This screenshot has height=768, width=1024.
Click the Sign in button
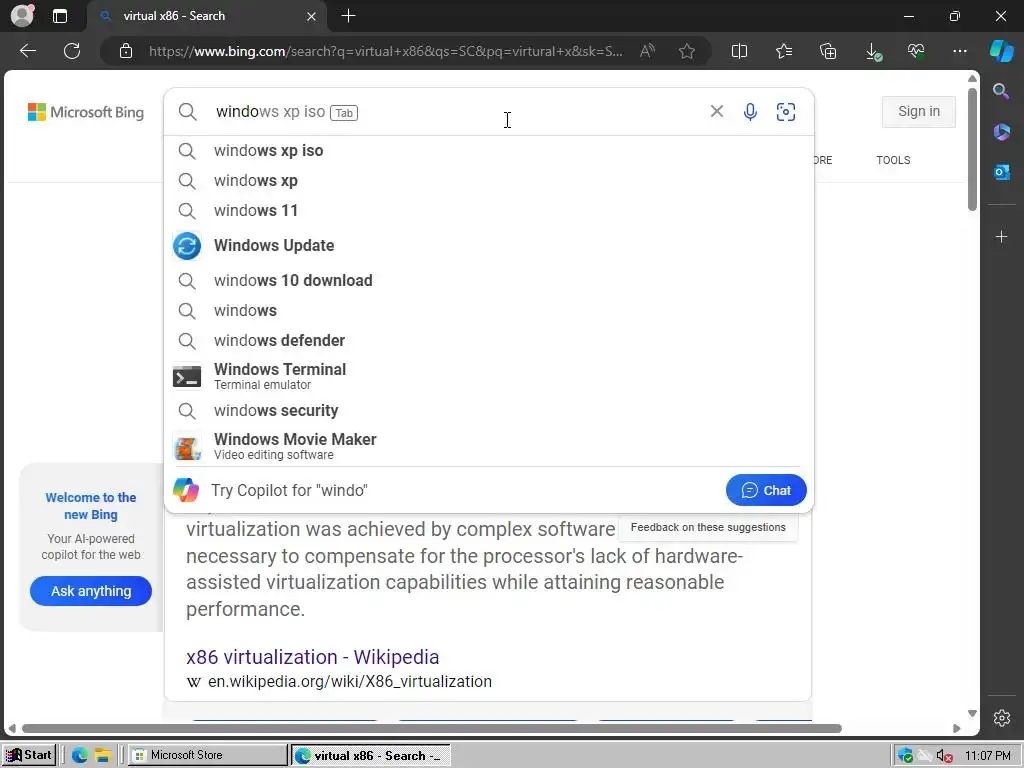919,112
